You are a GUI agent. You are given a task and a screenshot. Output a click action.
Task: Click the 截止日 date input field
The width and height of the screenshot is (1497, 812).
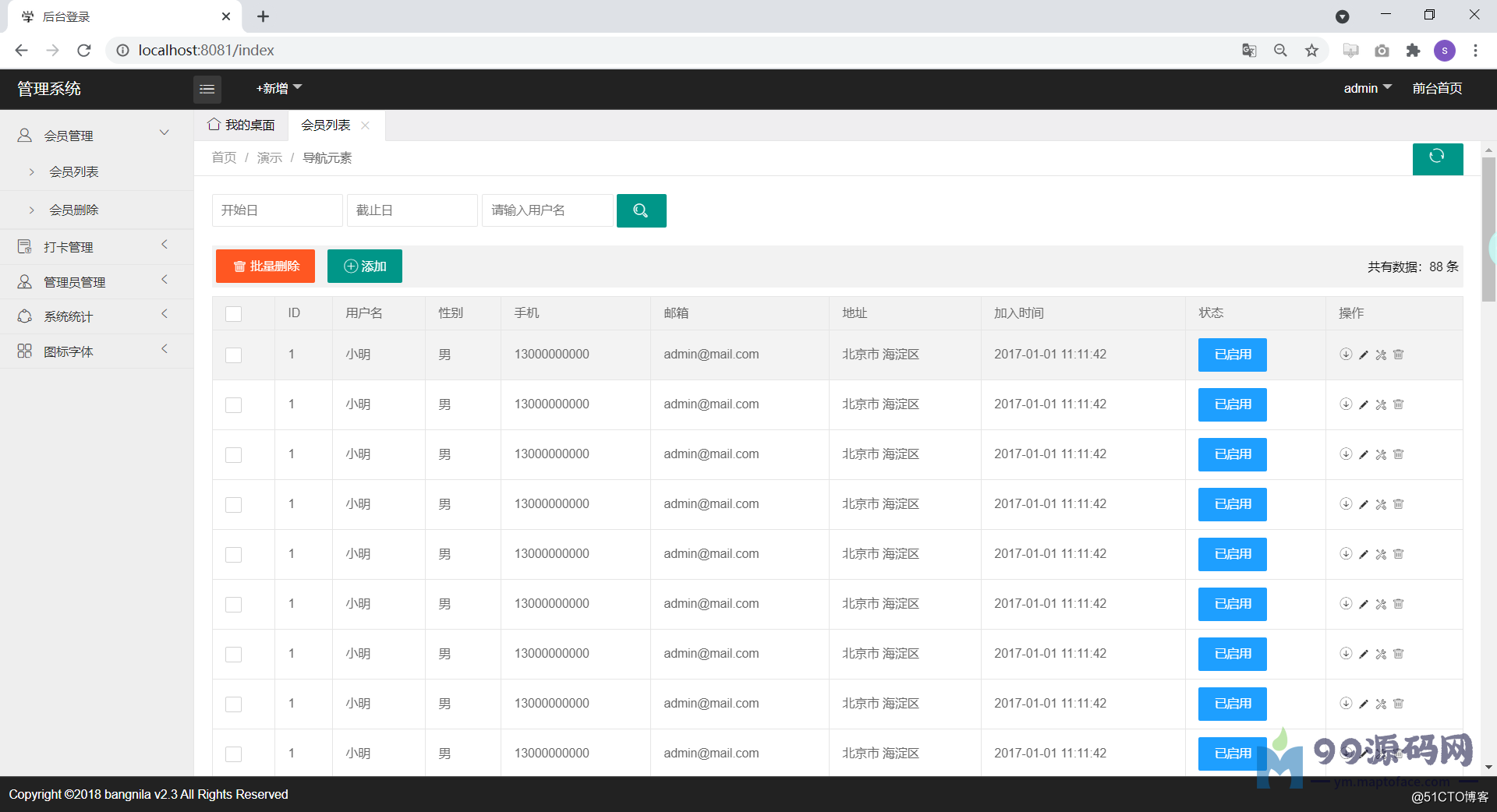(412, 210)
